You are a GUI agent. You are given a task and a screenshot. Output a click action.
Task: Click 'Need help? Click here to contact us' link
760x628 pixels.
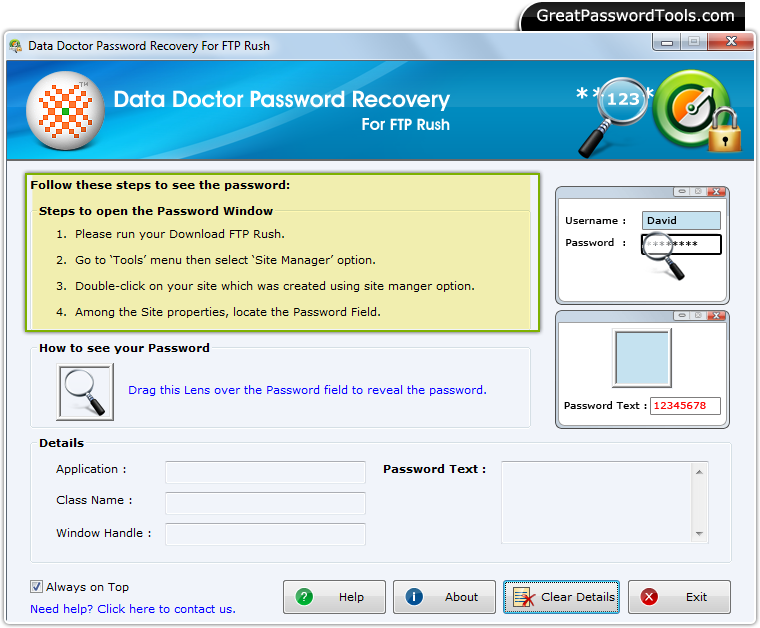click(133, 609)
